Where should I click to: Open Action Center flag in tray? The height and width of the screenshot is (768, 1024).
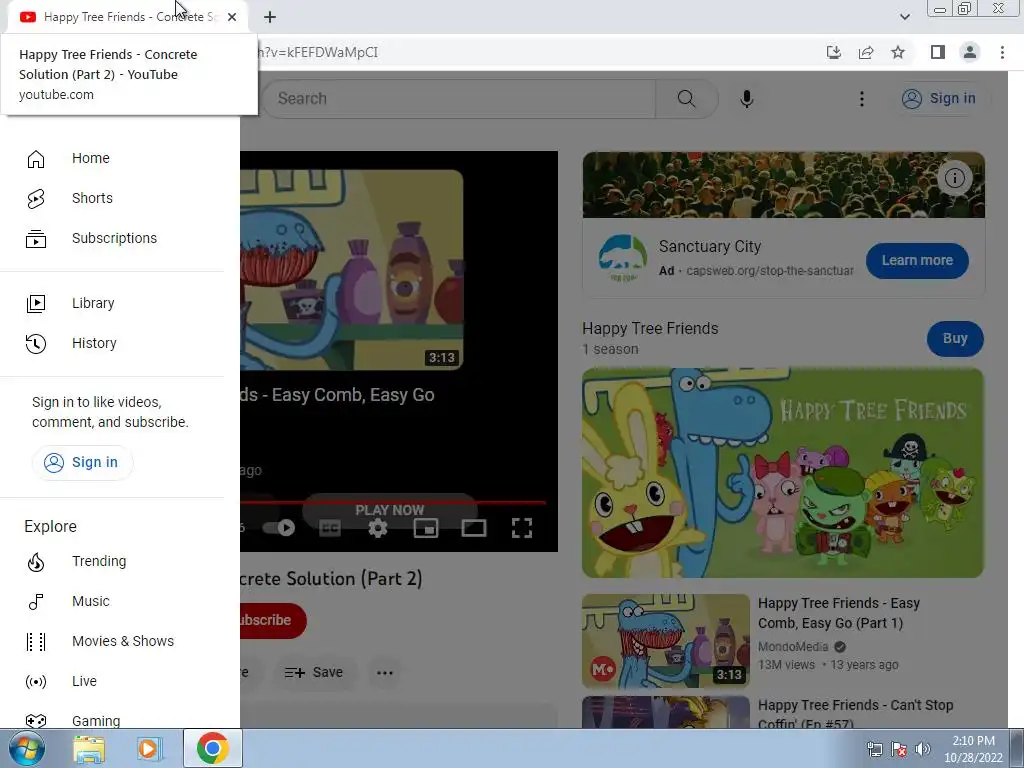coord(899,749)
